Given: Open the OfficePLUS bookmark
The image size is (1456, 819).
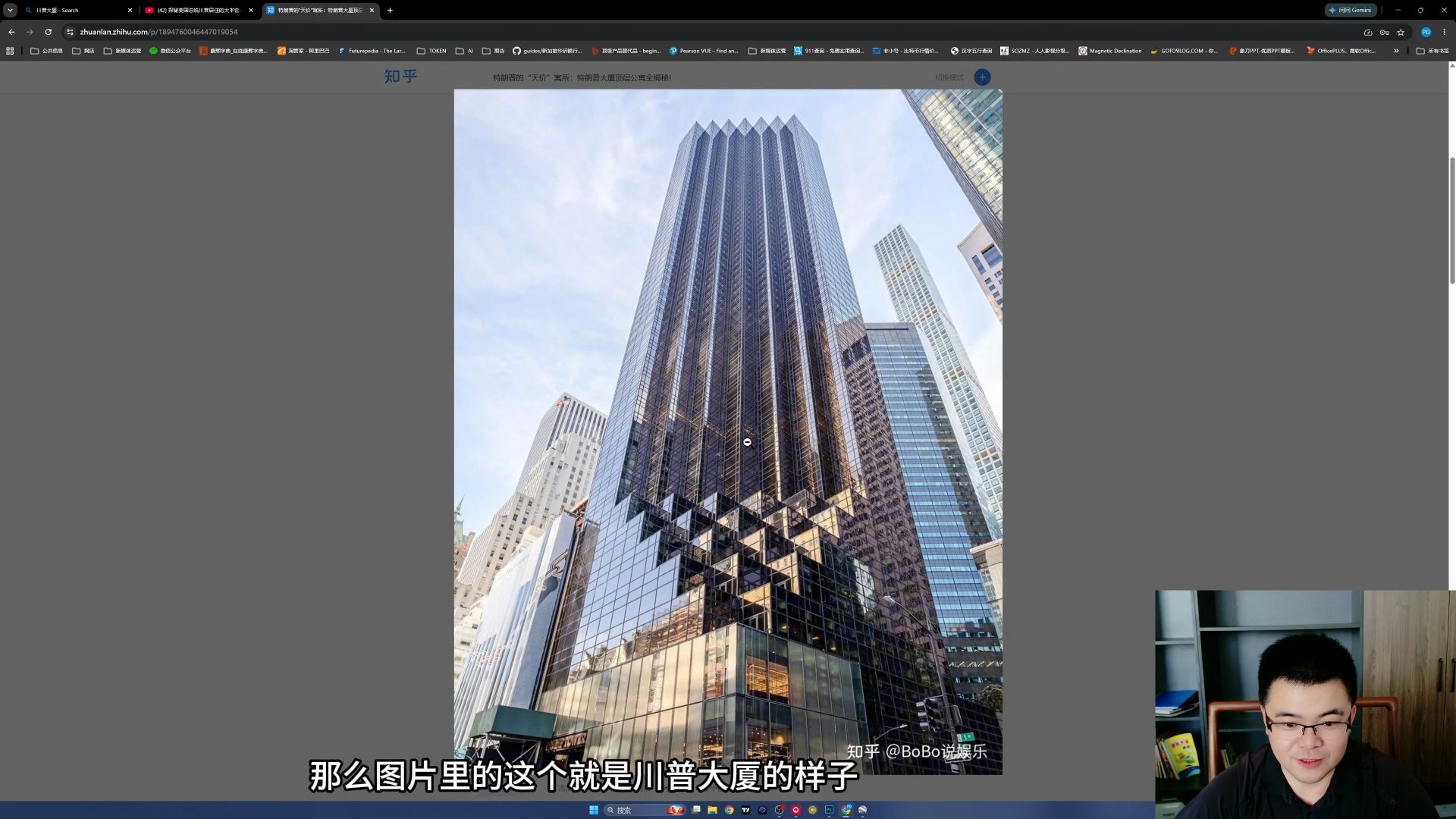Looking at the screenshot, I should point(1341,51).
